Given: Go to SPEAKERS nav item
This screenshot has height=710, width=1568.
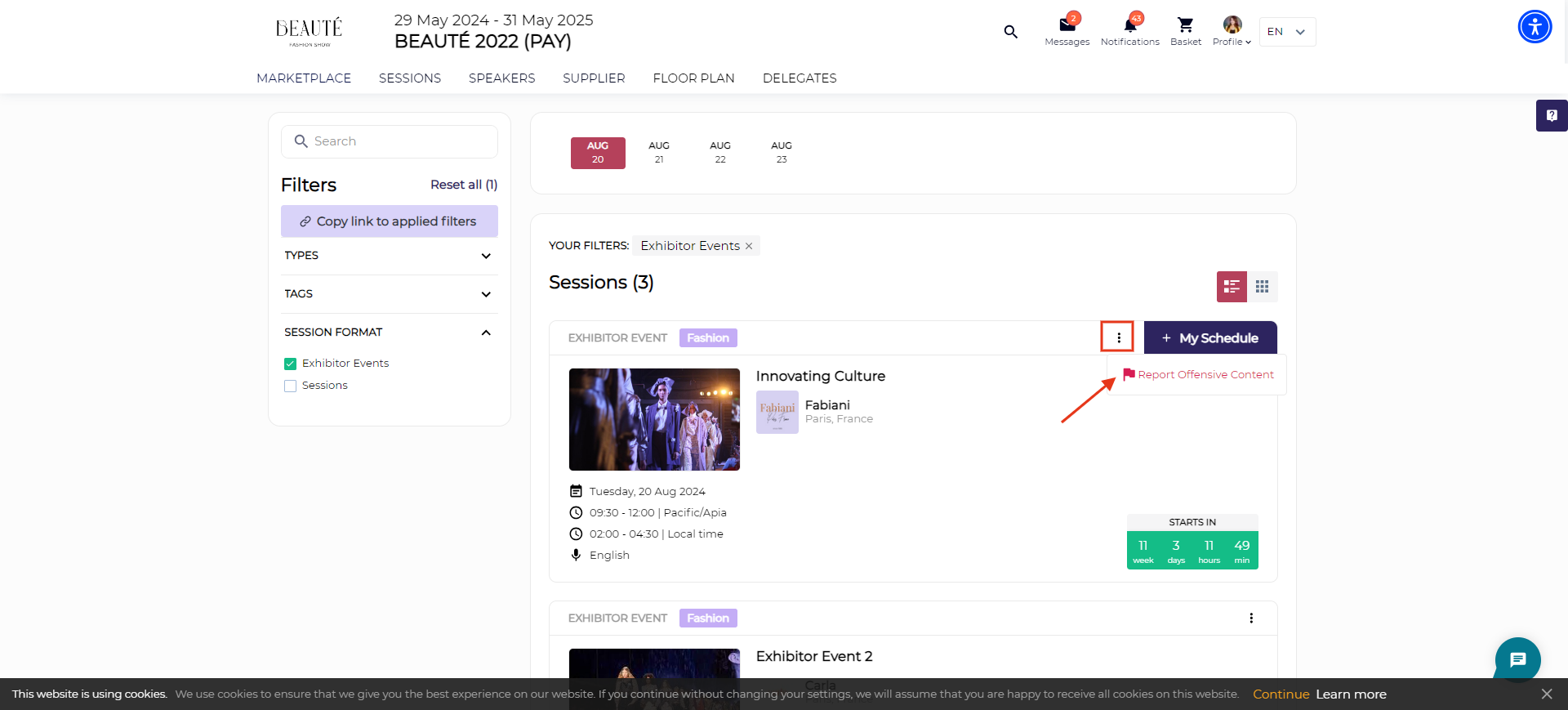Looking at the screenshot, I should click(x=502, y=78).
